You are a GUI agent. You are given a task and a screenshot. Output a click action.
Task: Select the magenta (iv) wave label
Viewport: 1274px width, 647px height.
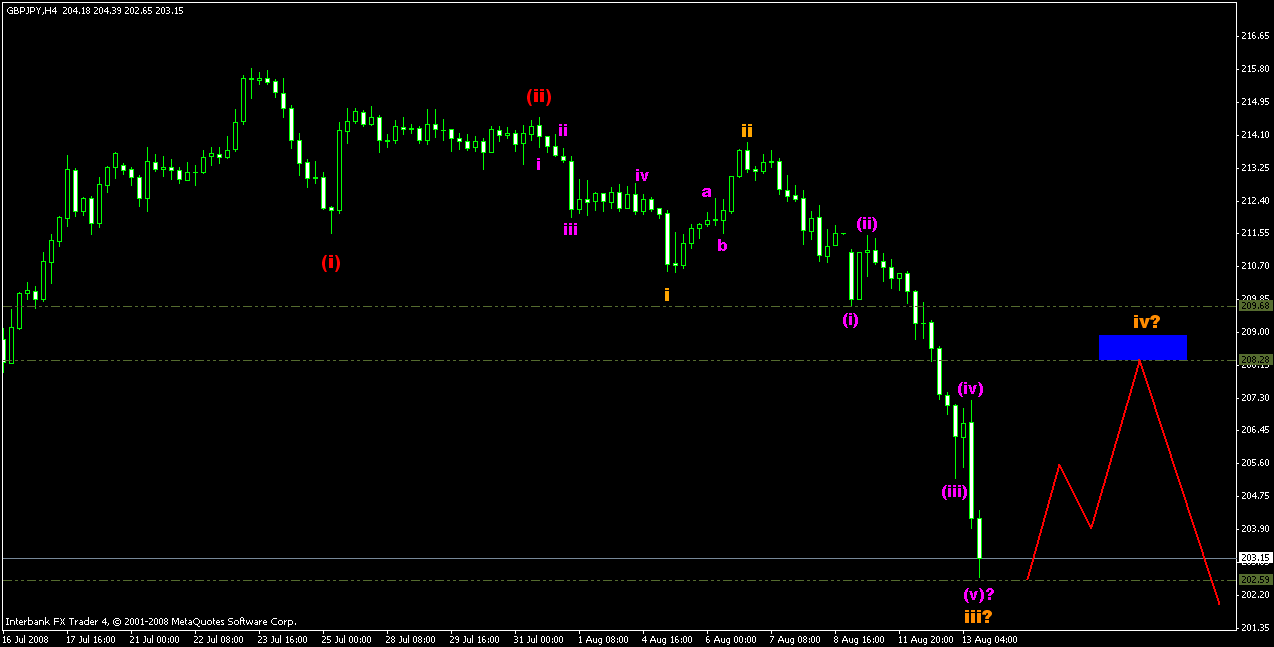point(971,388)
